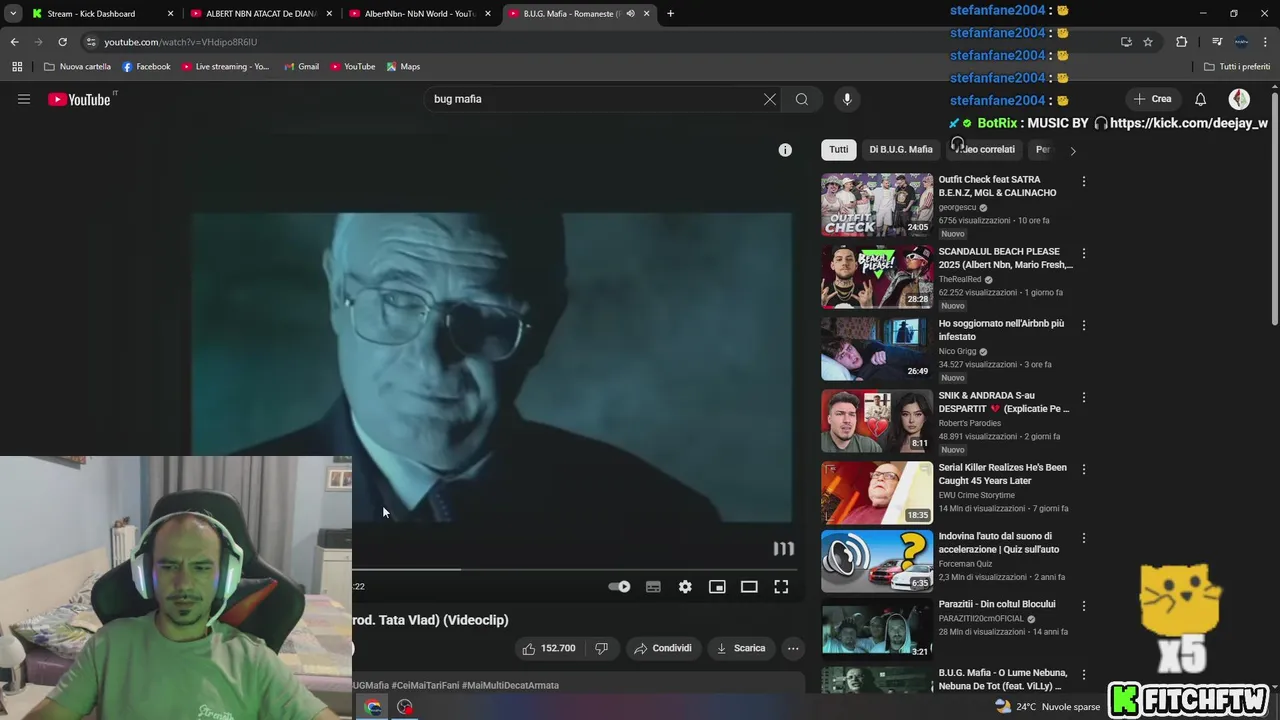Go back in browser history
This screenshot has width=1280, height=720.
click(x=14, y=42)
